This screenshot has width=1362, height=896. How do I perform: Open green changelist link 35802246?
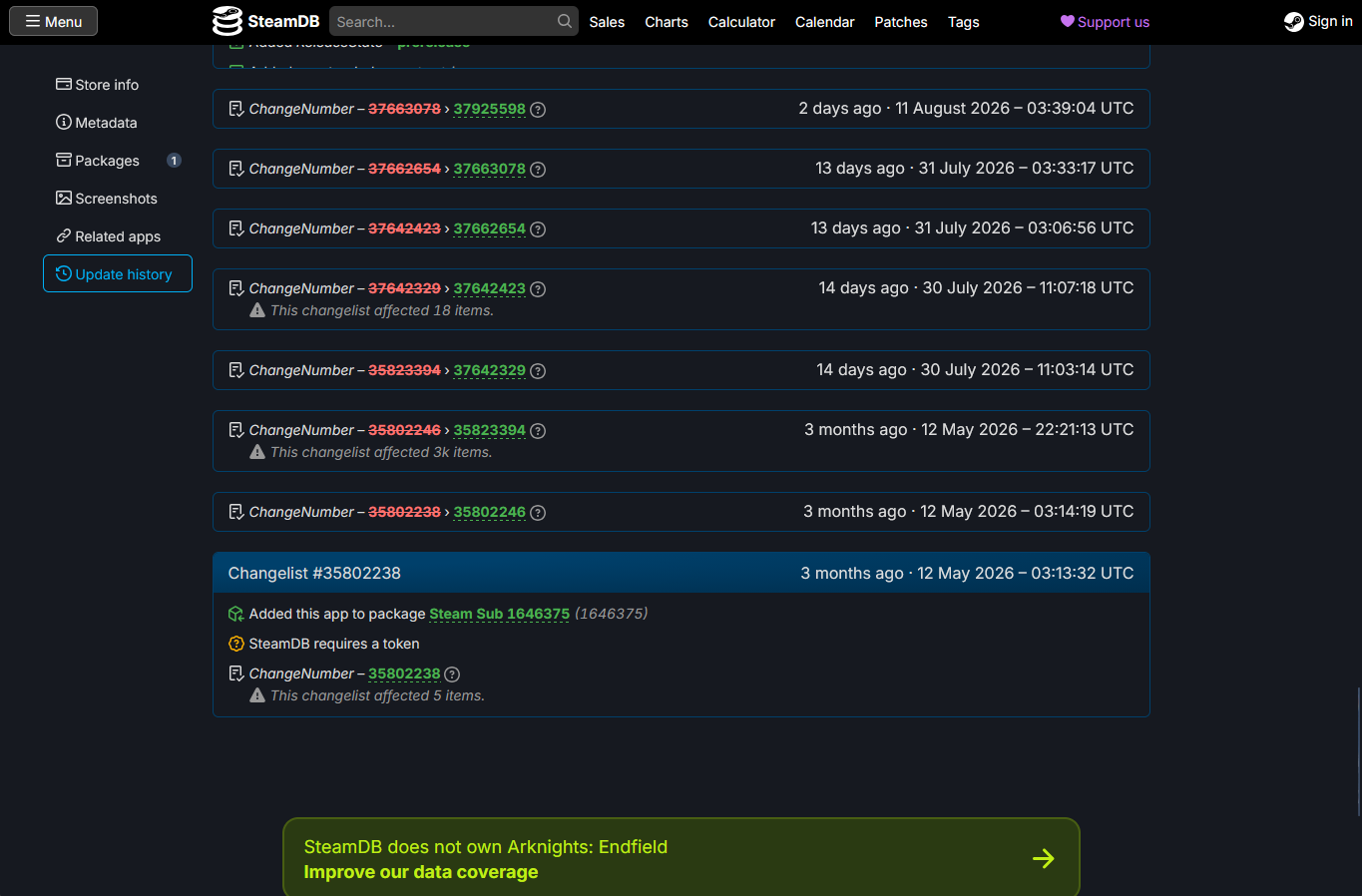(489, 512)
